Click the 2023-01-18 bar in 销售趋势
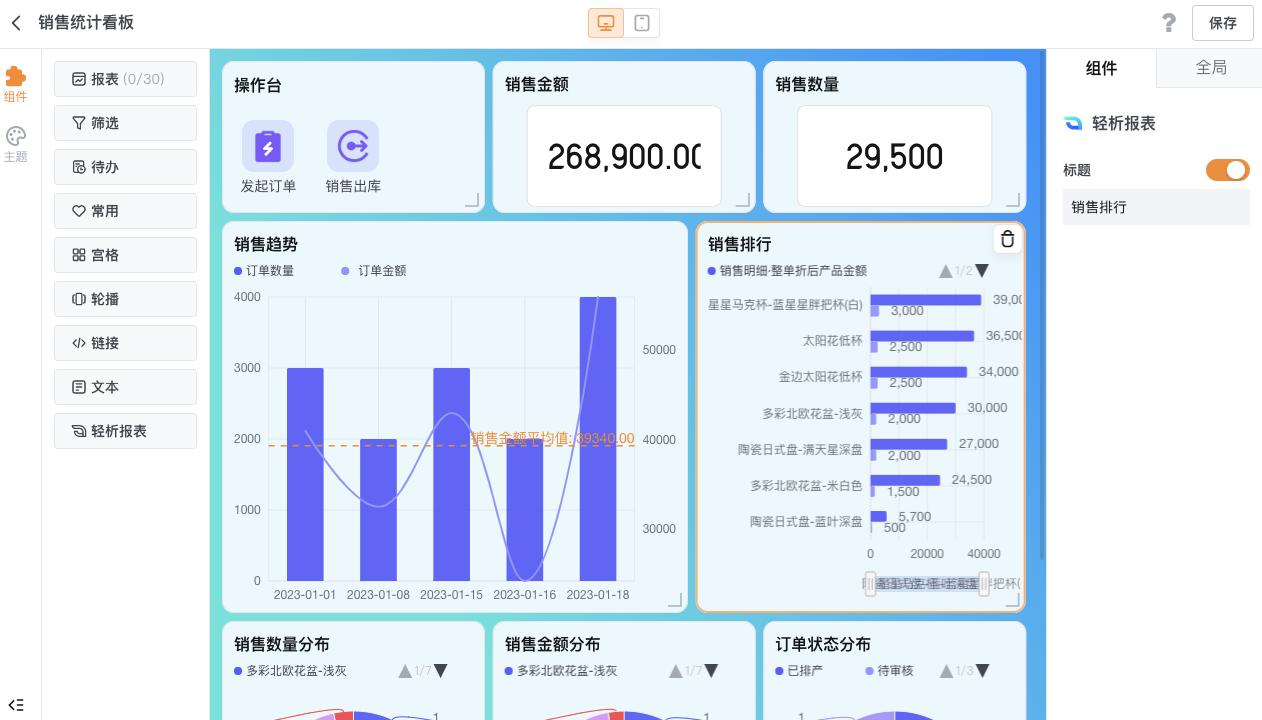This screenshot has height=720, width=1262. tap(598, 439)
